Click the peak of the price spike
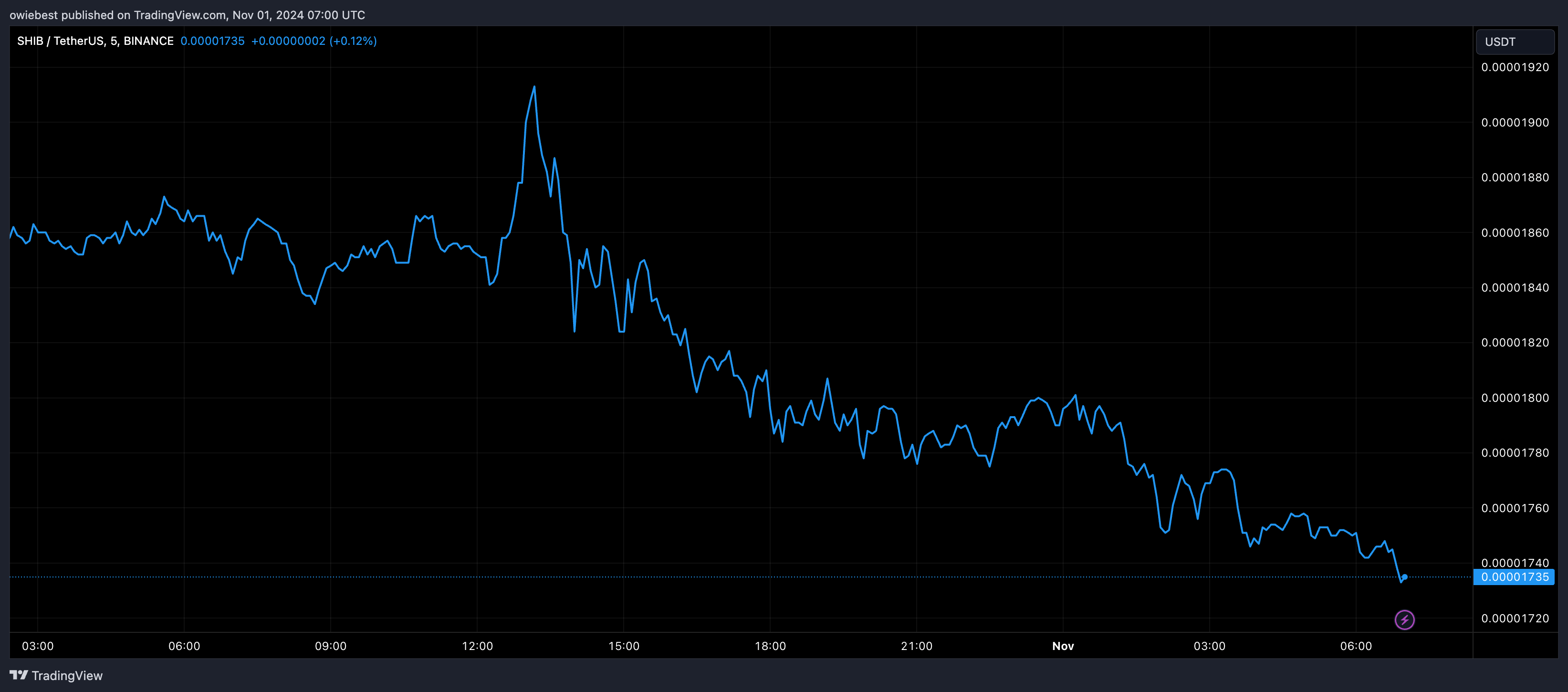This screenshot has height=692, width=1568. pyautogui.click(x=534, y=86)
